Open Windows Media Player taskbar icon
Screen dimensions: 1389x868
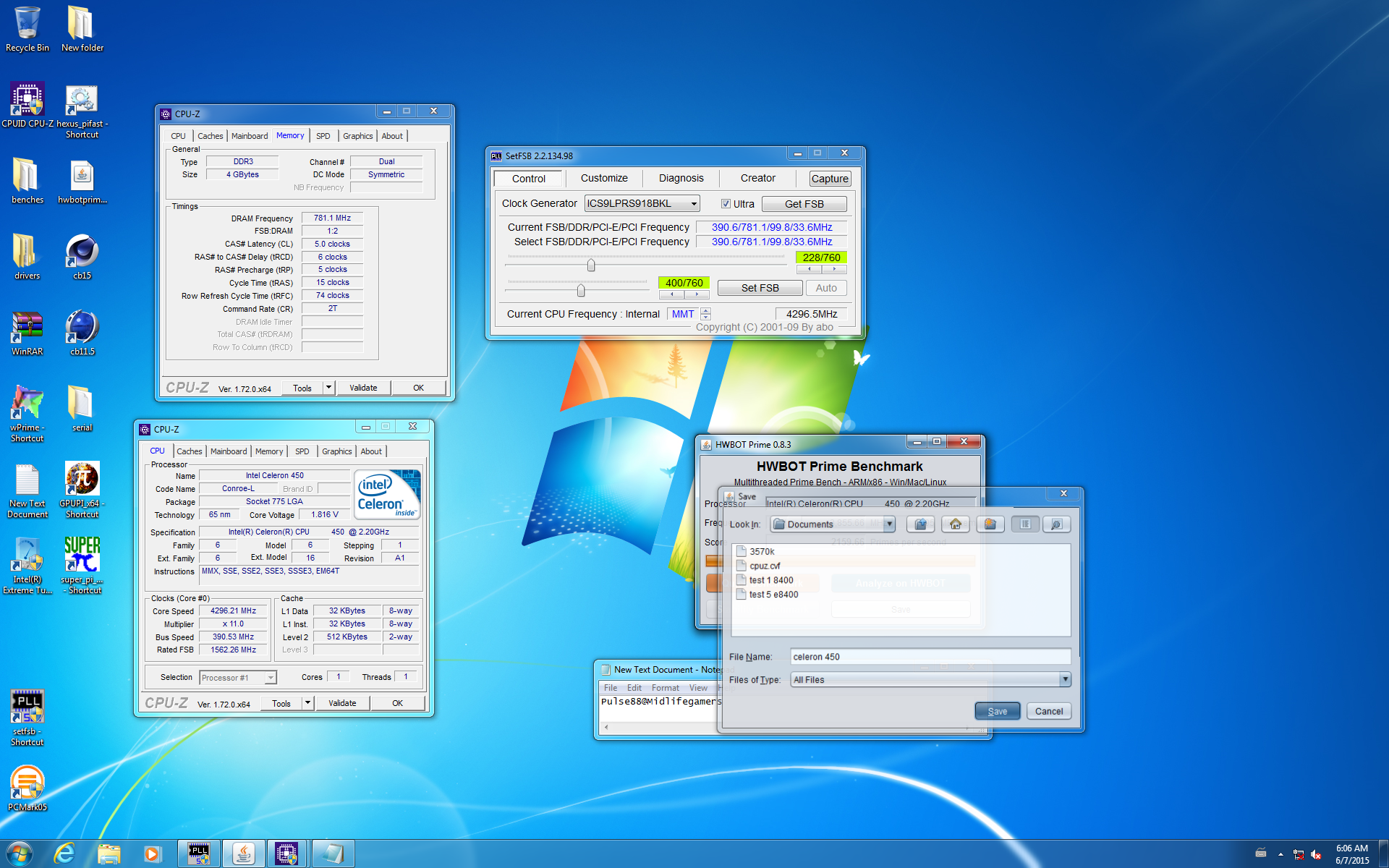click(152, 854)
